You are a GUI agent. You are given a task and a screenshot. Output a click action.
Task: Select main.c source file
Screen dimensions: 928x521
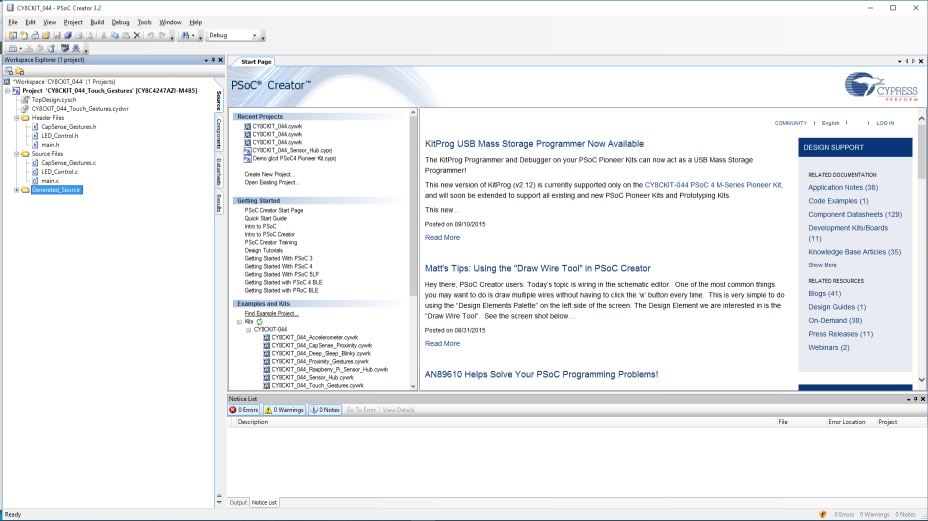click(x=50, y=181)
